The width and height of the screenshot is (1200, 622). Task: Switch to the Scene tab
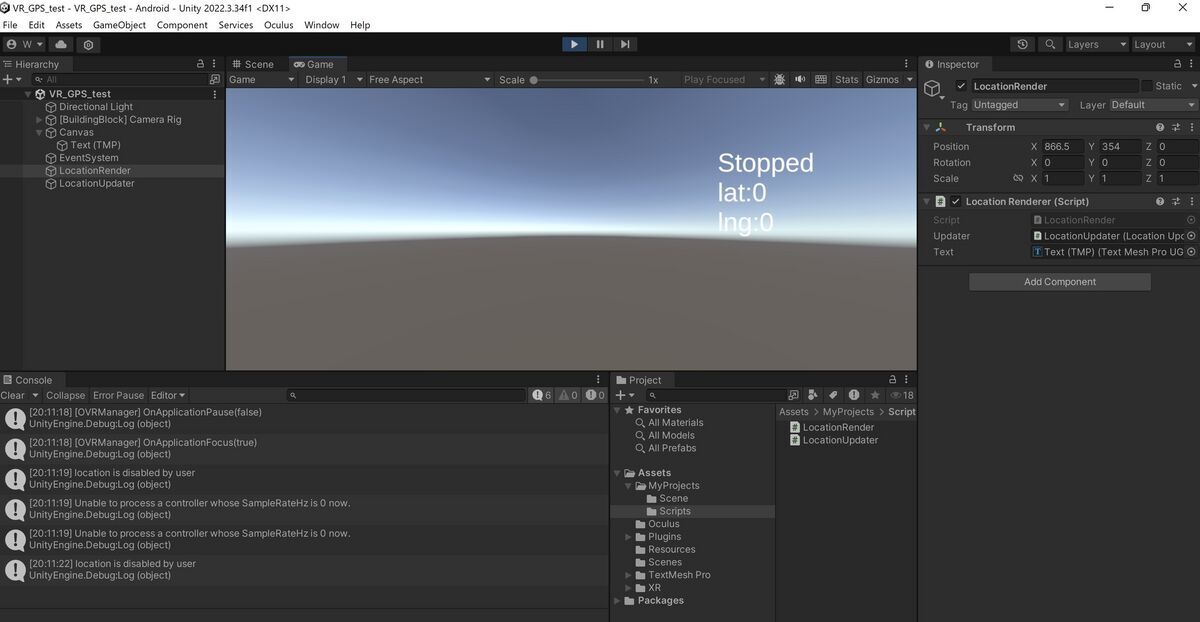click(252, 64)
